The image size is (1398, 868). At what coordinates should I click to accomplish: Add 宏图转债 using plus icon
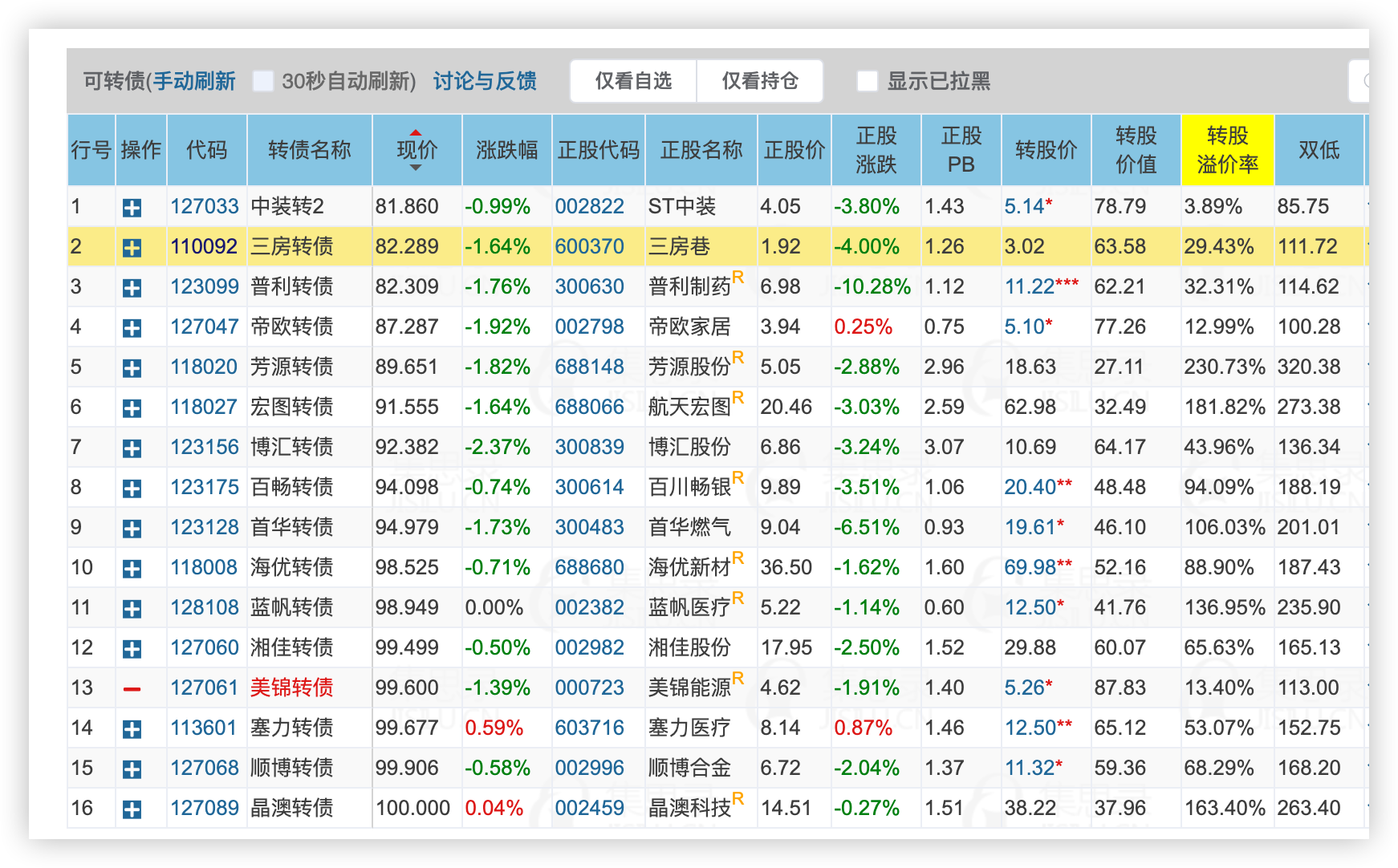click(x=132, y=408)
